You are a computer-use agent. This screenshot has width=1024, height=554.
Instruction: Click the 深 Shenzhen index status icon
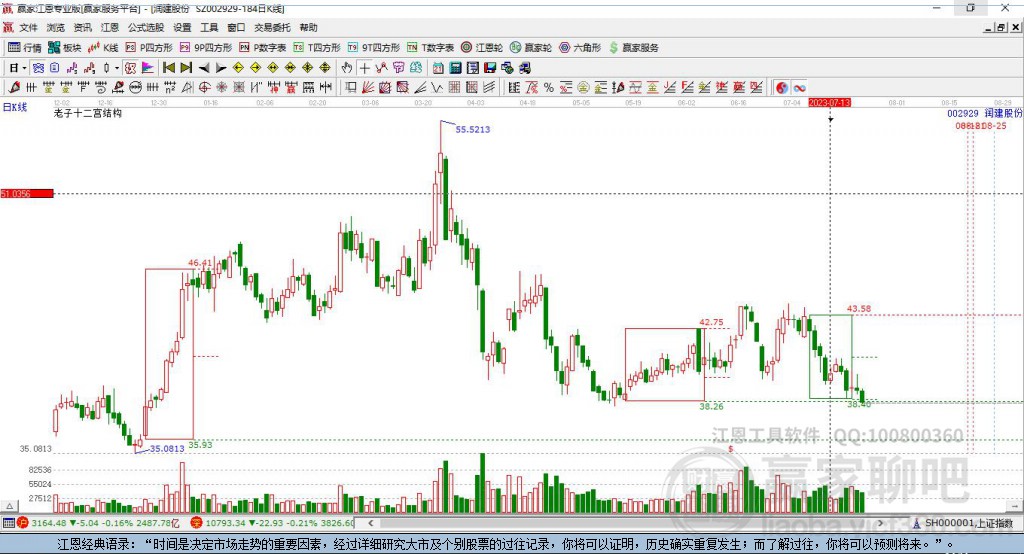click(197, 523)
